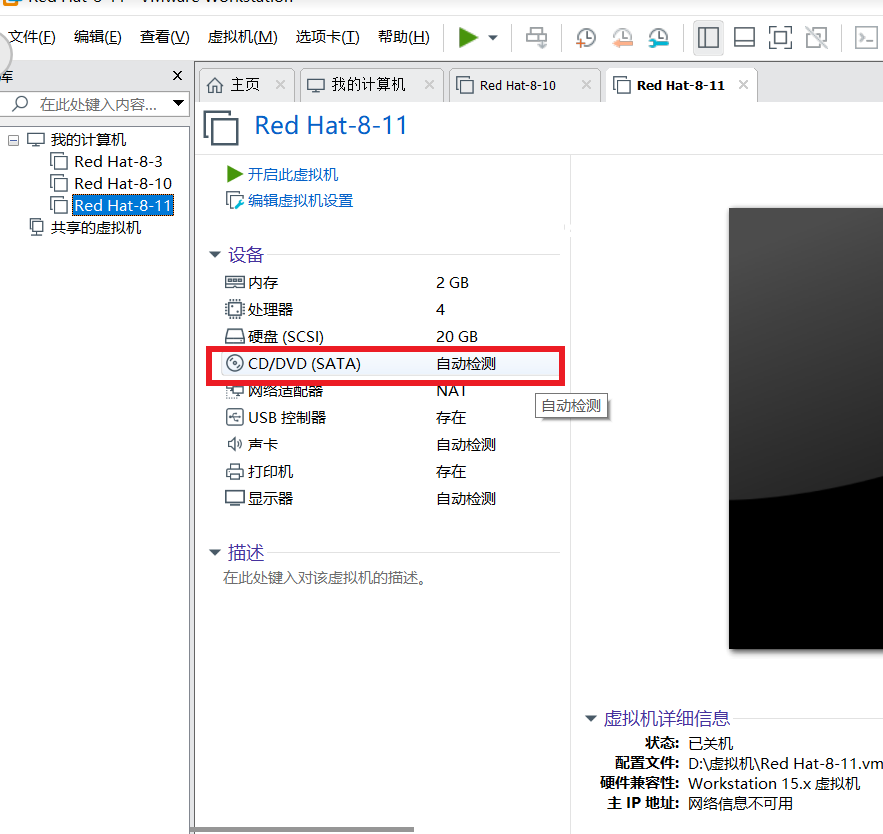883x834 pixels.
Task: Click the black VM screen preview
Action: point(805,428)
